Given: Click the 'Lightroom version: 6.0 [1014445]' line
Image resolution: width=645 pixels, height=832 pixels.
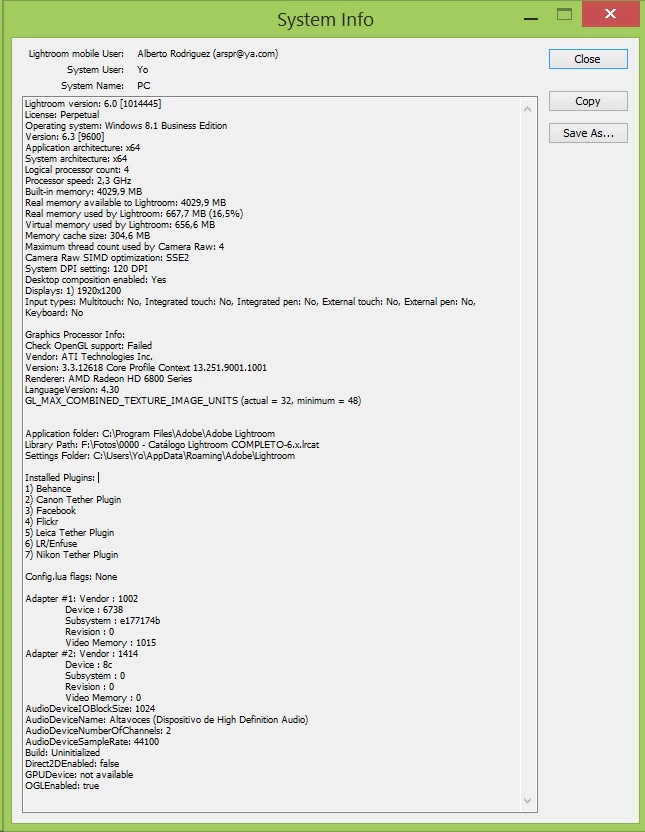Looking at the screenshot, I should coord(93,103).
